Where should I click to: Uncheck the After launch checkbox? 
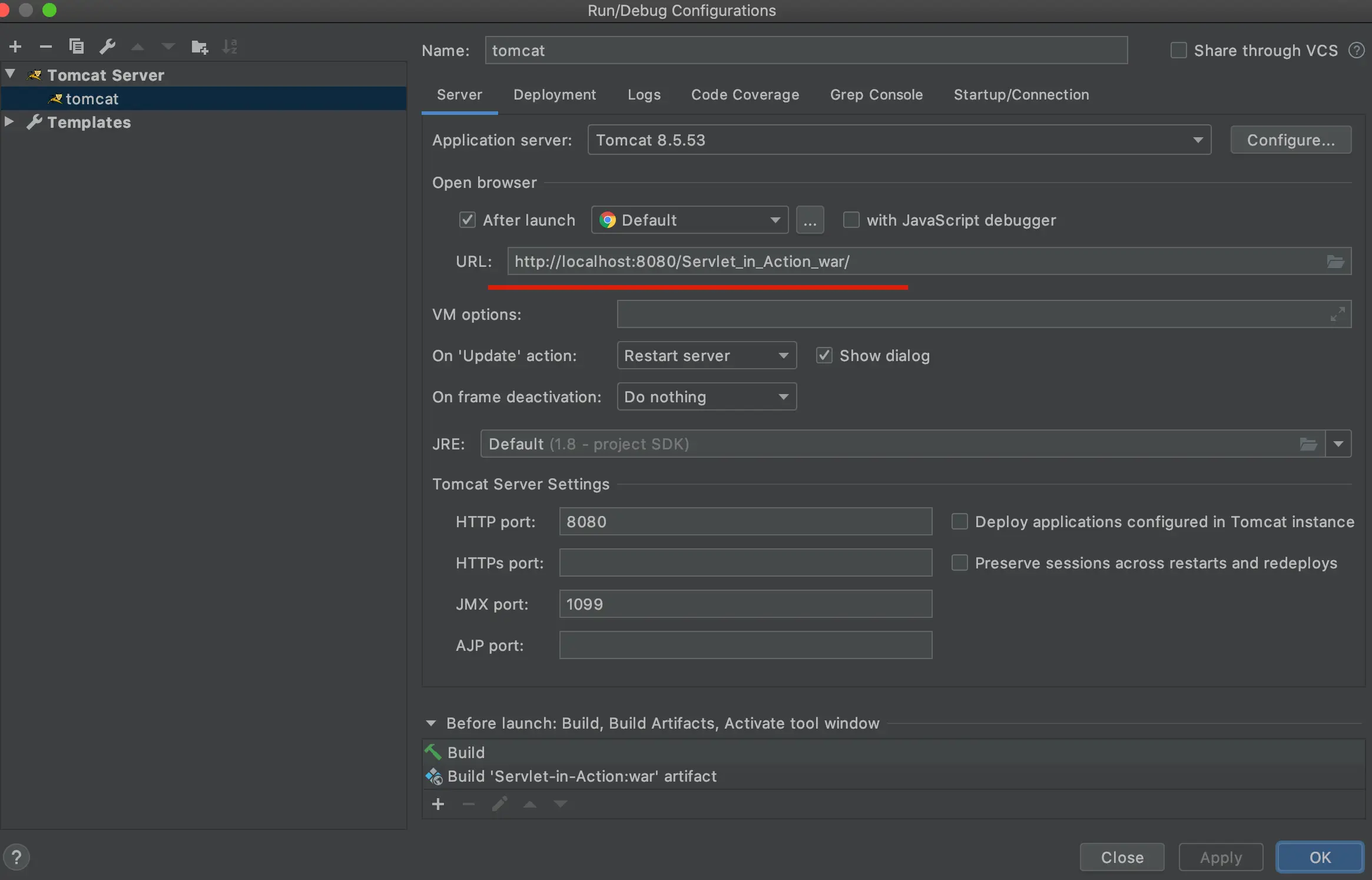(x=468, y=220)
